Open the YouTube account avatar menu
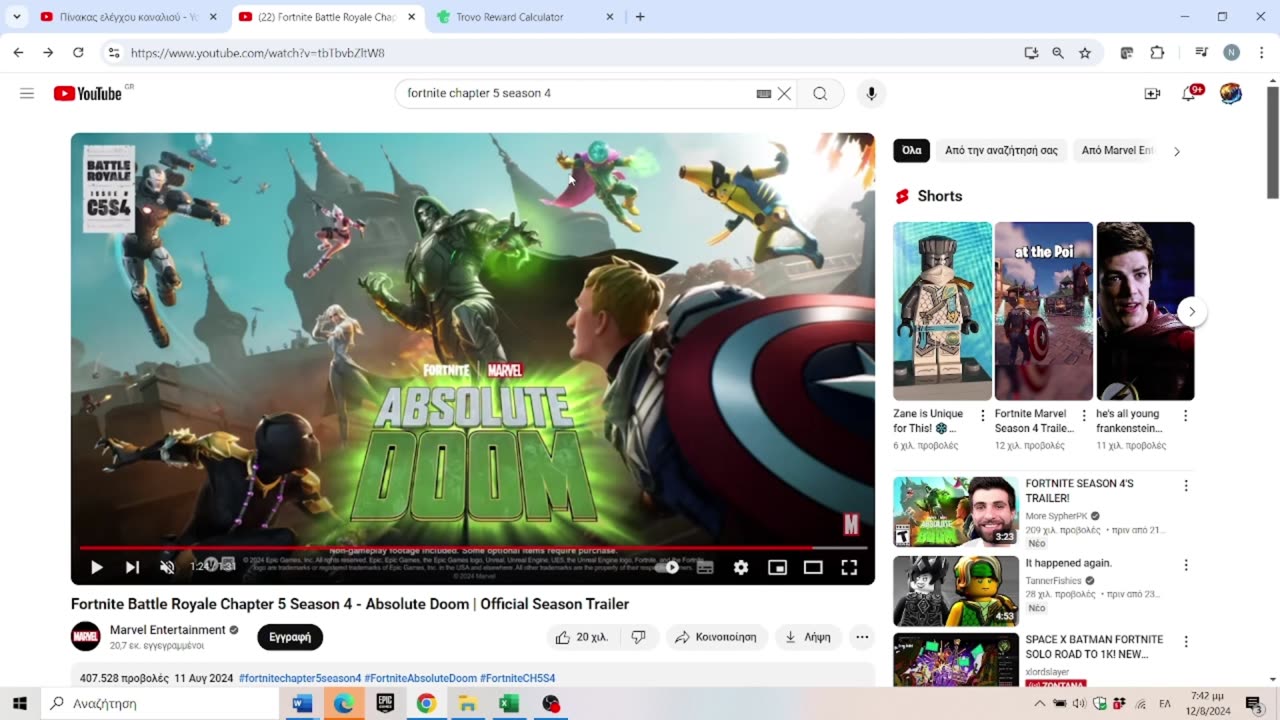 pyautogui.click(x=1231, y=93)
